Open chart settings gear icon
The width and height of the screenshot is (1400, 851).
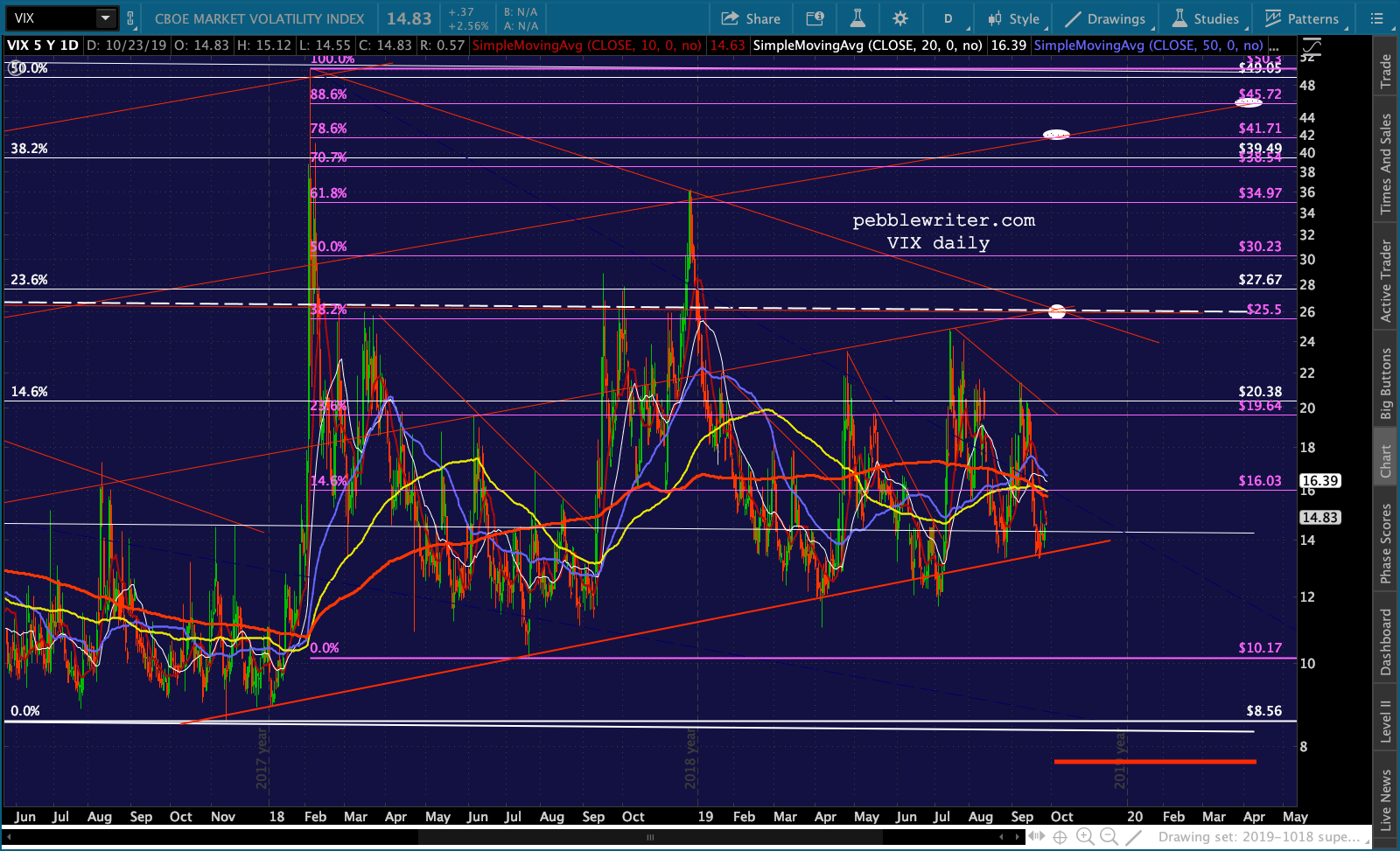(900, 18)
